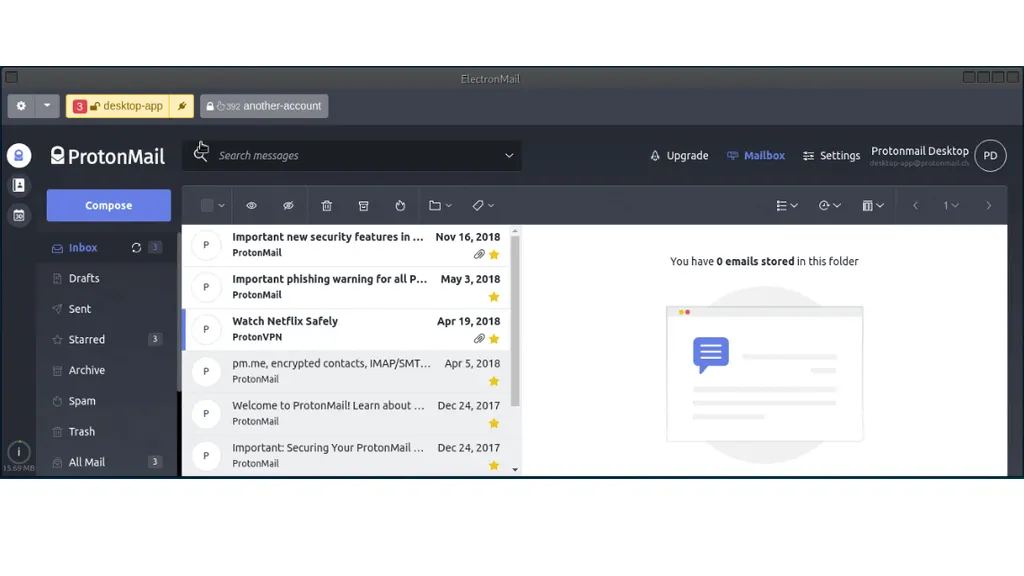Compose a new message
This screenshot has width=1024, height=576.
click(x=108, y=205)
